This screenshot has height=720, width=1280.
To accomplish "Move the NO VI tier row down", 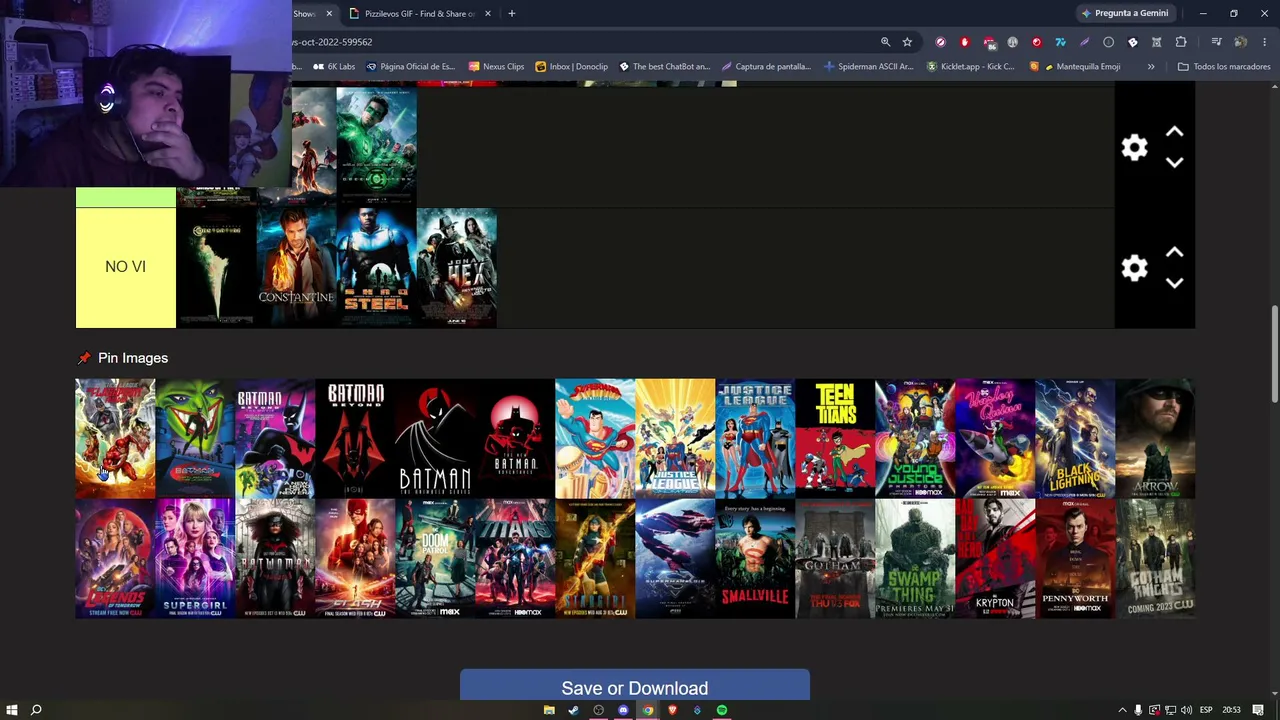I will click(1175, 283).
